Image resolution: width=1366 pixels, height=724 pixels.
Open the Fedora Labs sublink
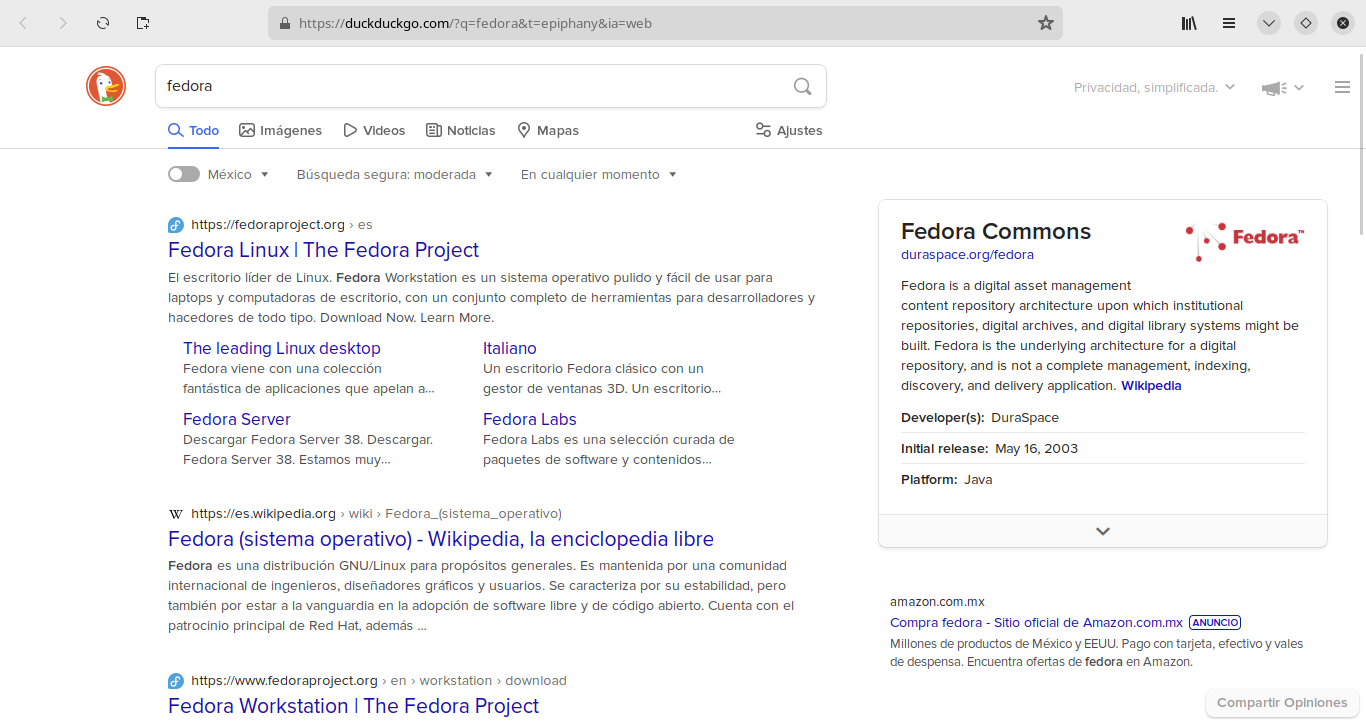click(x=530, y=419)
